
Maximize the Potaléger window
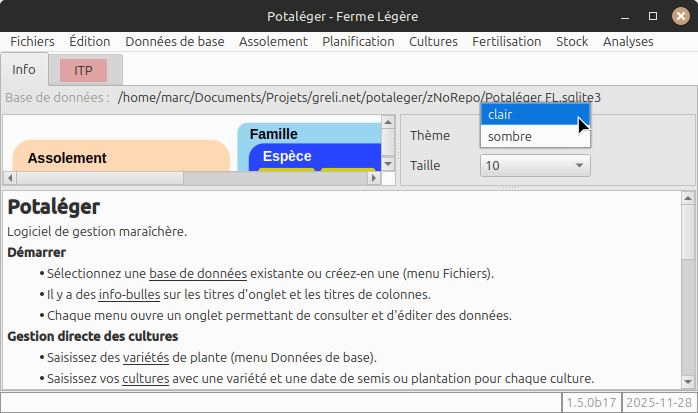tap(652, 16)
